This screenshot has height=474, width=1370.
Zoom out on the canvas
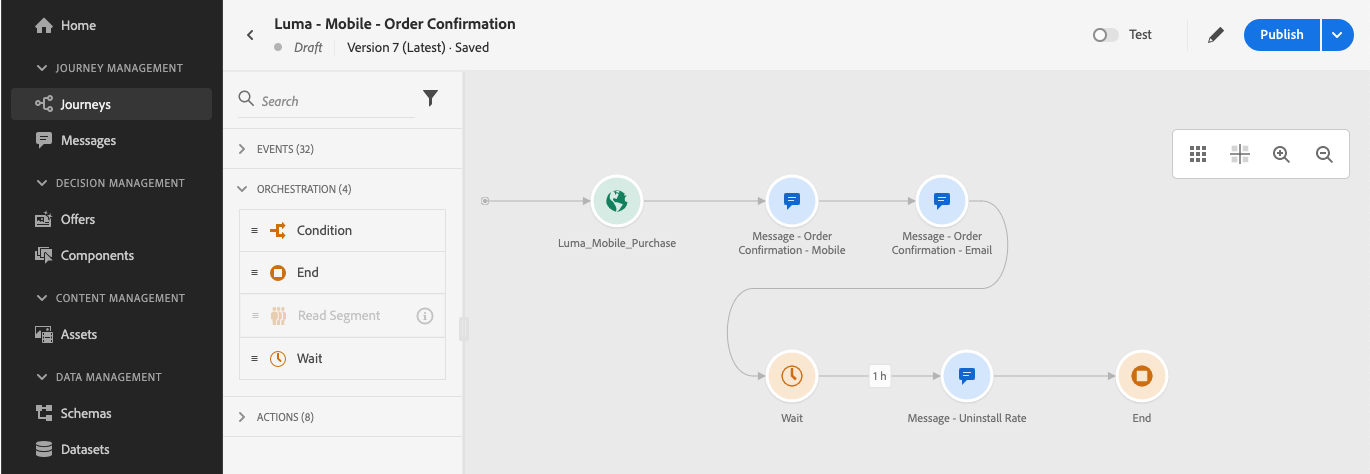[x=1324, y=154]
